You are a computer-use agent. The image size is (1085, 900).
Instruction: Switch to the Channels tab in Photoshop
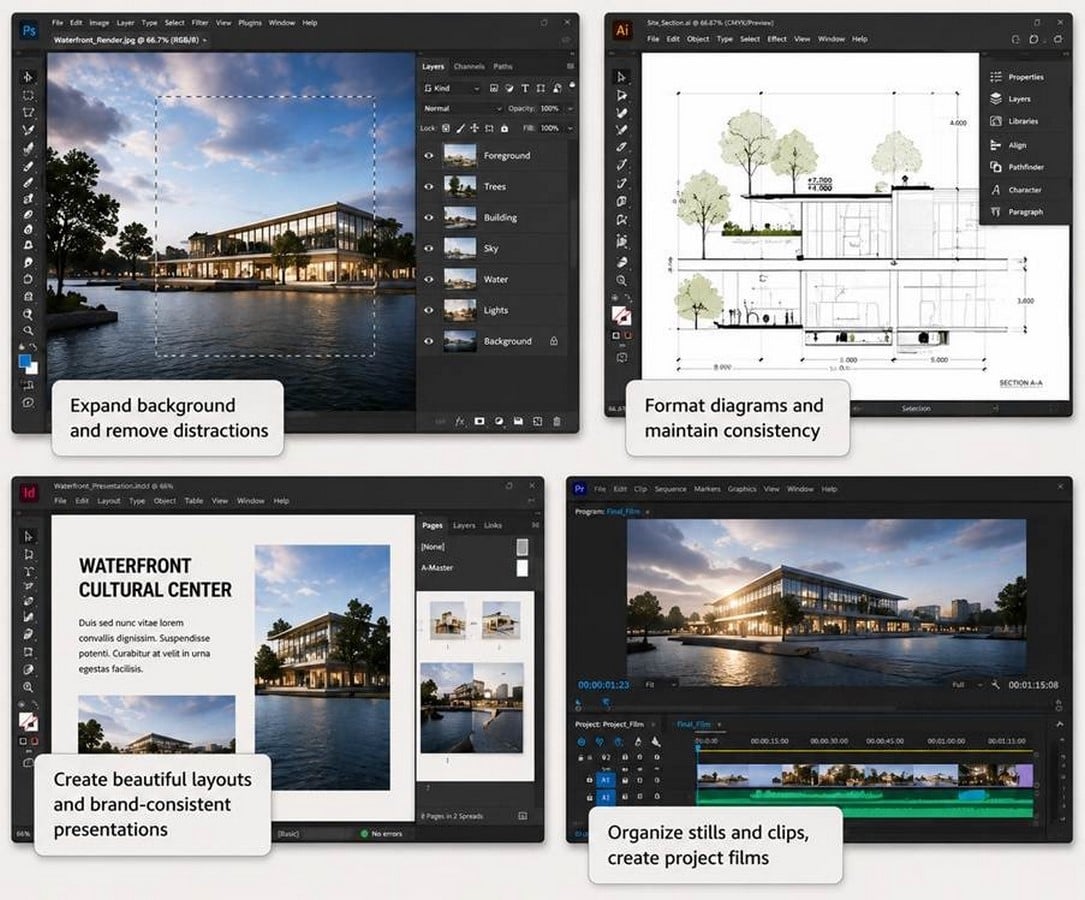(x=469, y=66)
